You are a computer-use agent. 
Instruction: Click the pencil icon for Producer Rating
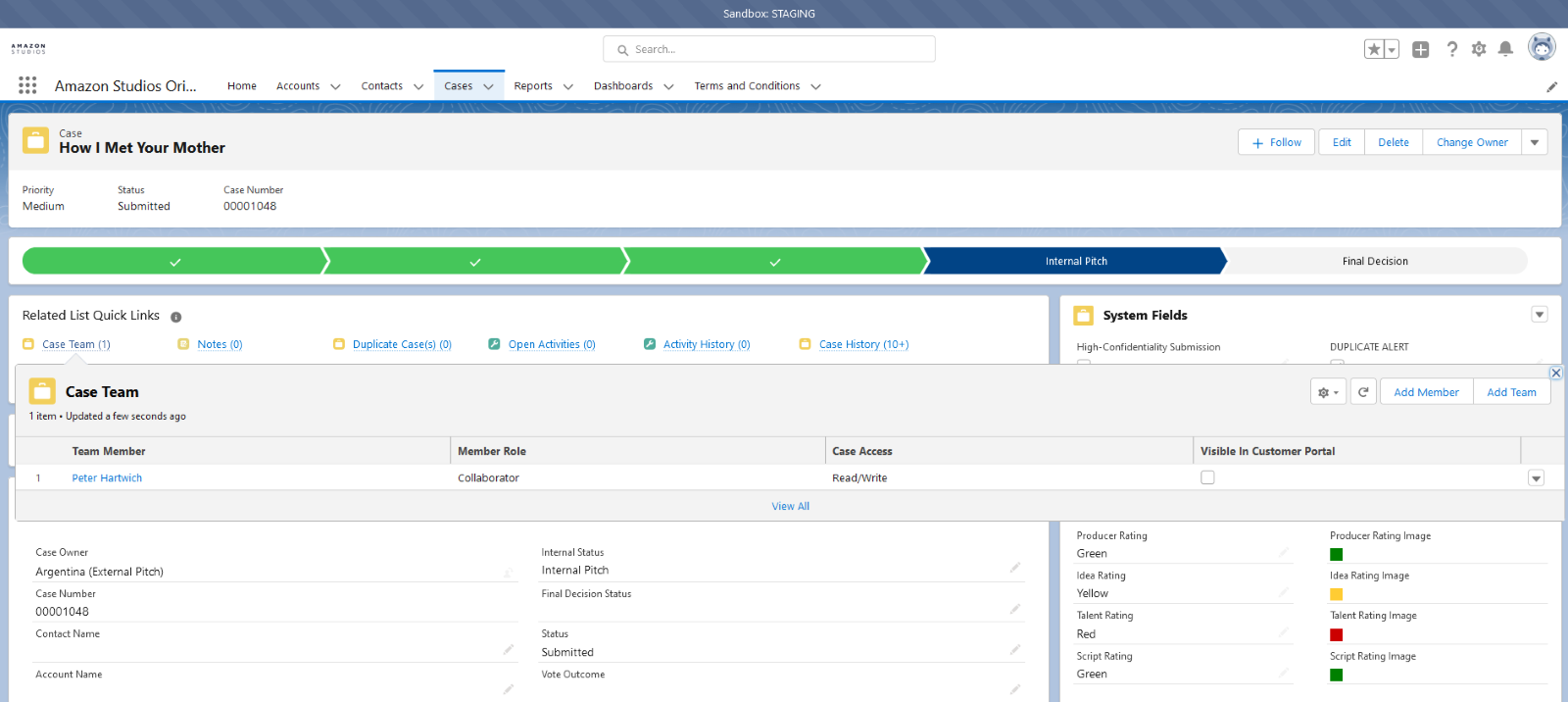click(1284, 552)
